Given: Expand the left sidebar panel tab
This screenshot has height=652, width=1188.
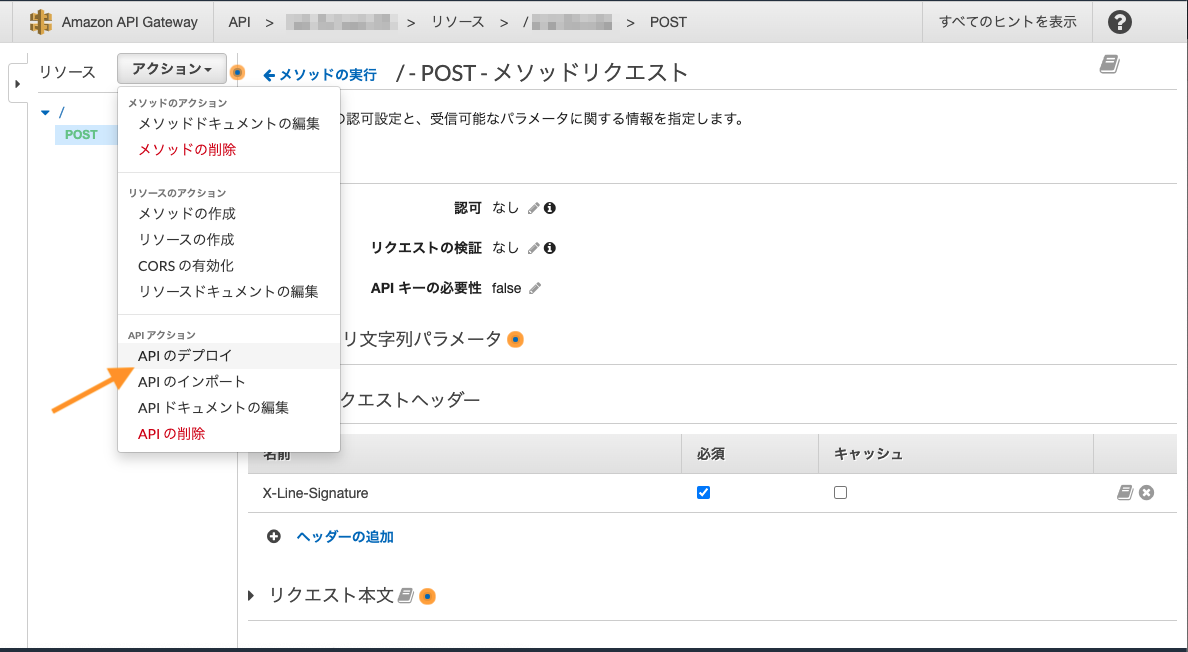Looking at the screenshot, I should (x=17, y=84).
